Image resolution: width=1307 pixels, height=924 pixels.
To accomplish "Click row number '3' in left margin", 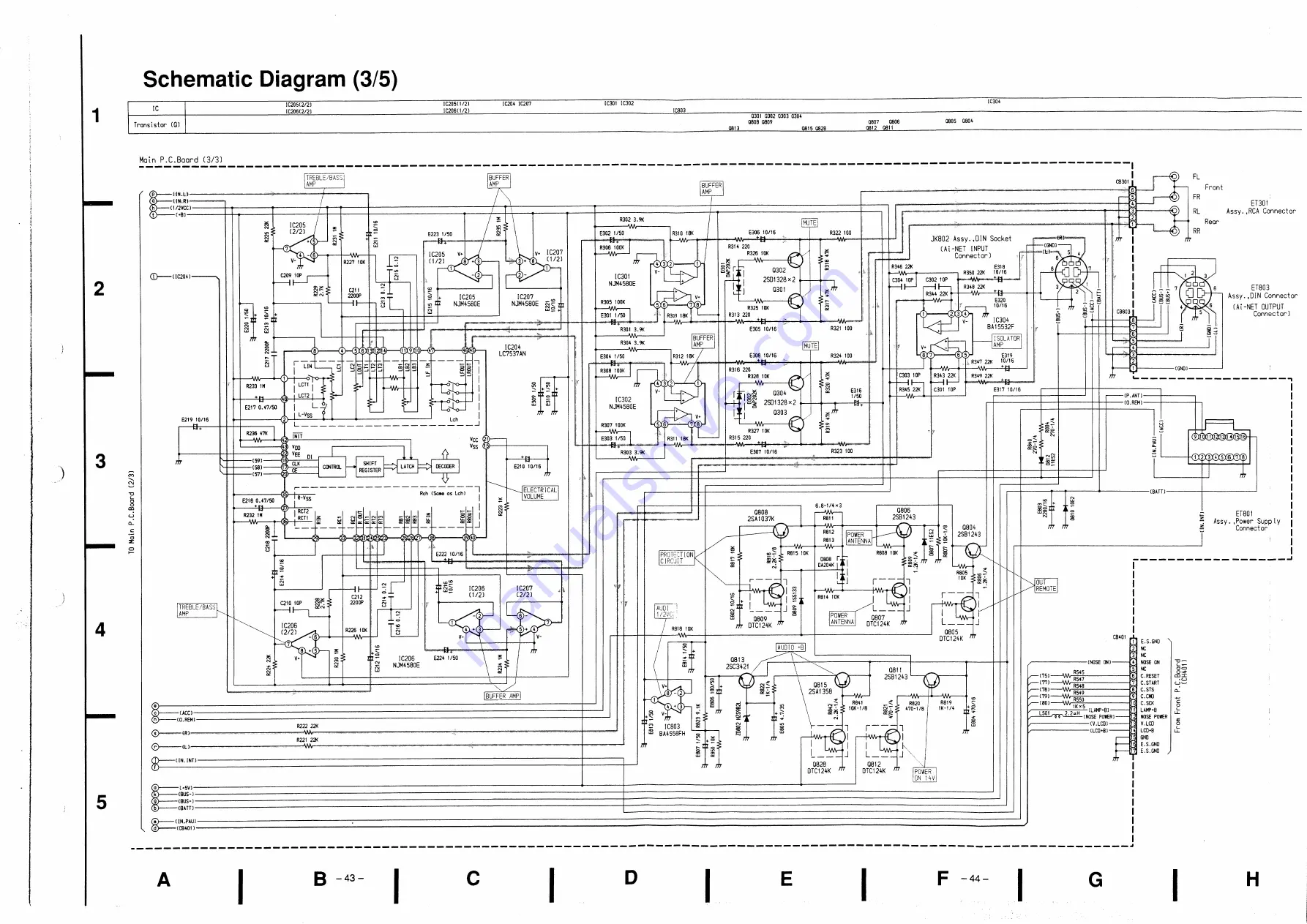I will [x=100, y=462].
